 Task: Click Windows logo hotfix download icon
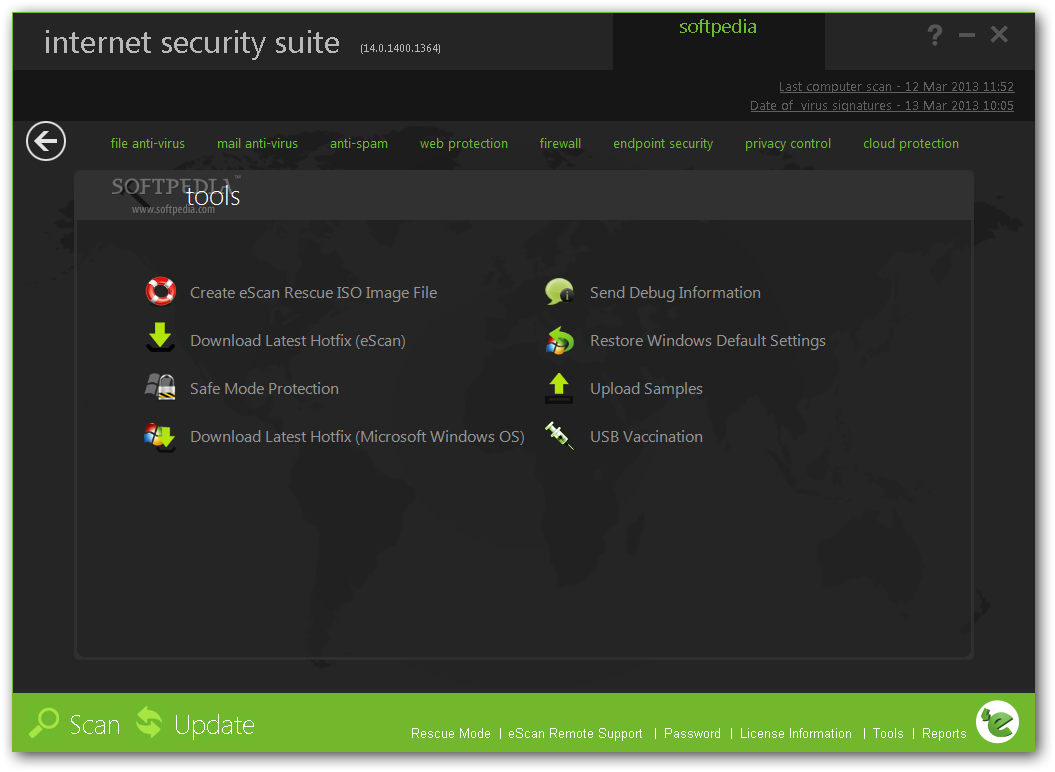point(160,437)
